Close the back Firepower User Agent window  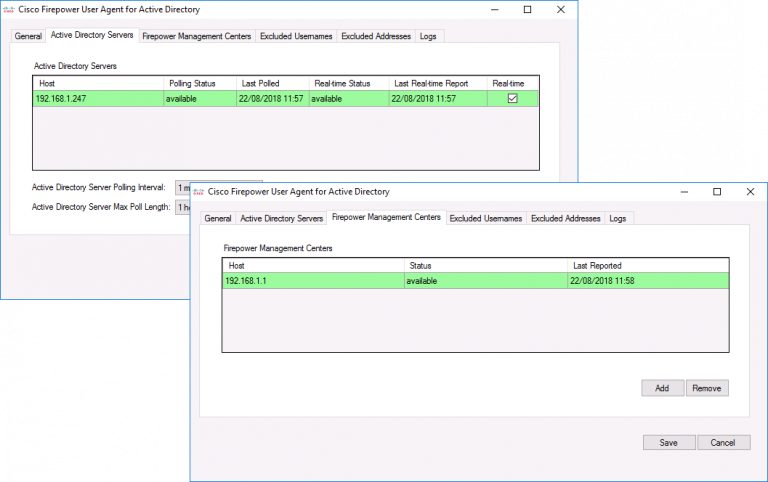[561, 9]
